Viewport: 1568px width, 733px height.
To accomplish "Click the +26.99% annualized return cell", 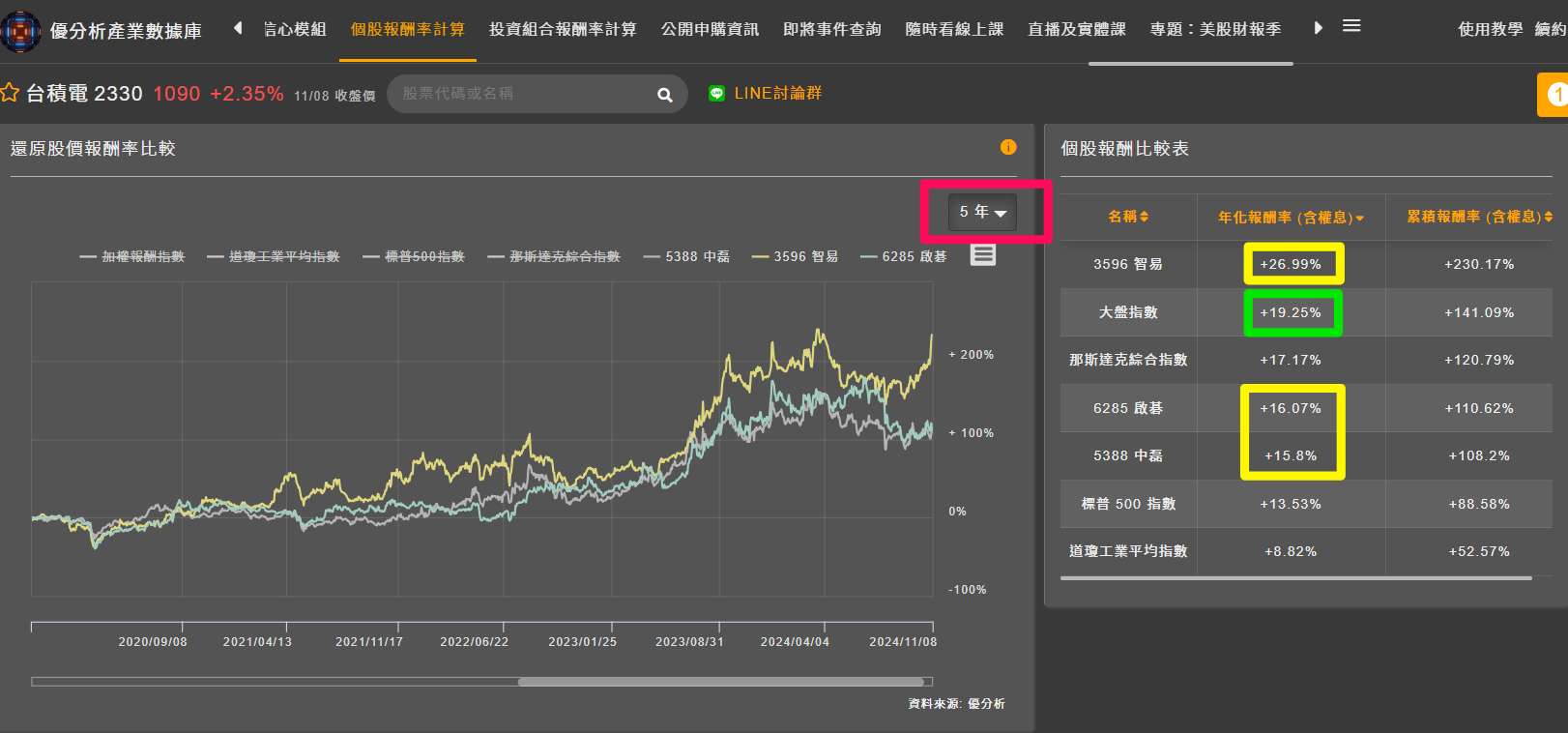I will (x=1291, y=264).
